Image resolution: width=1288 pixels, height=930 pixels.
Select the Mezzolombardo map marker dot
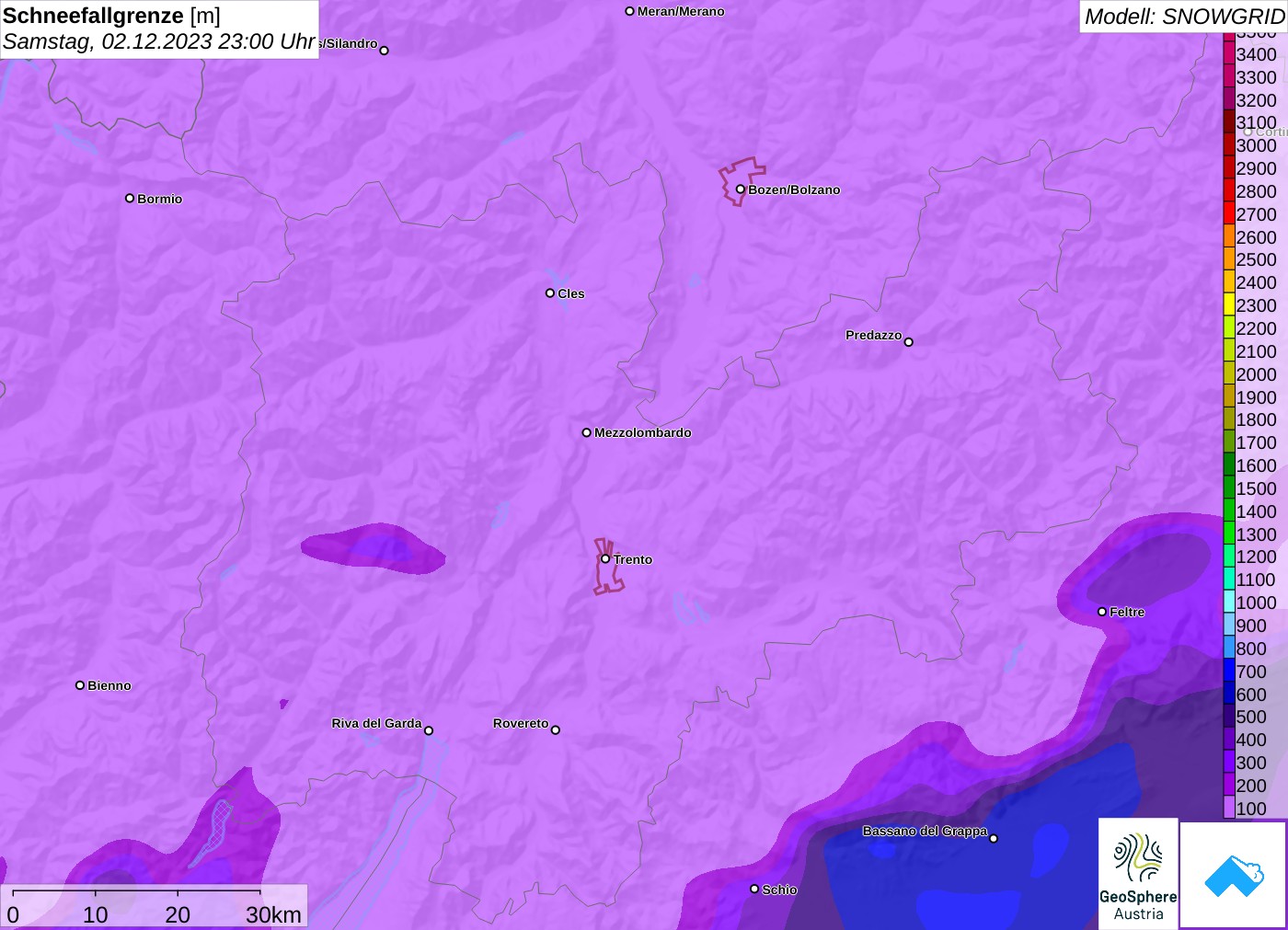click(587, 432)
